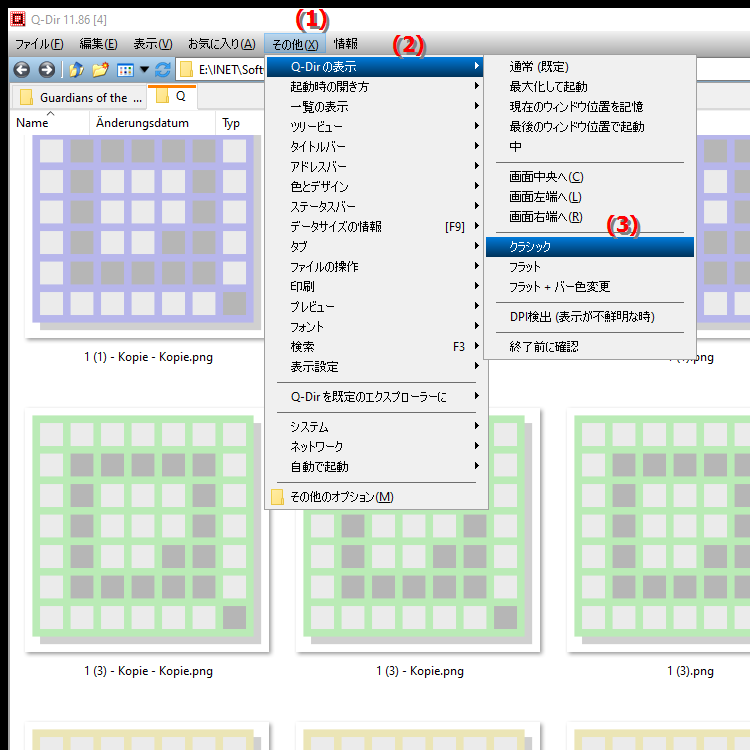Expand the アドレスバー submenu
The image size is (750, 750).
[x=375, y=167]
